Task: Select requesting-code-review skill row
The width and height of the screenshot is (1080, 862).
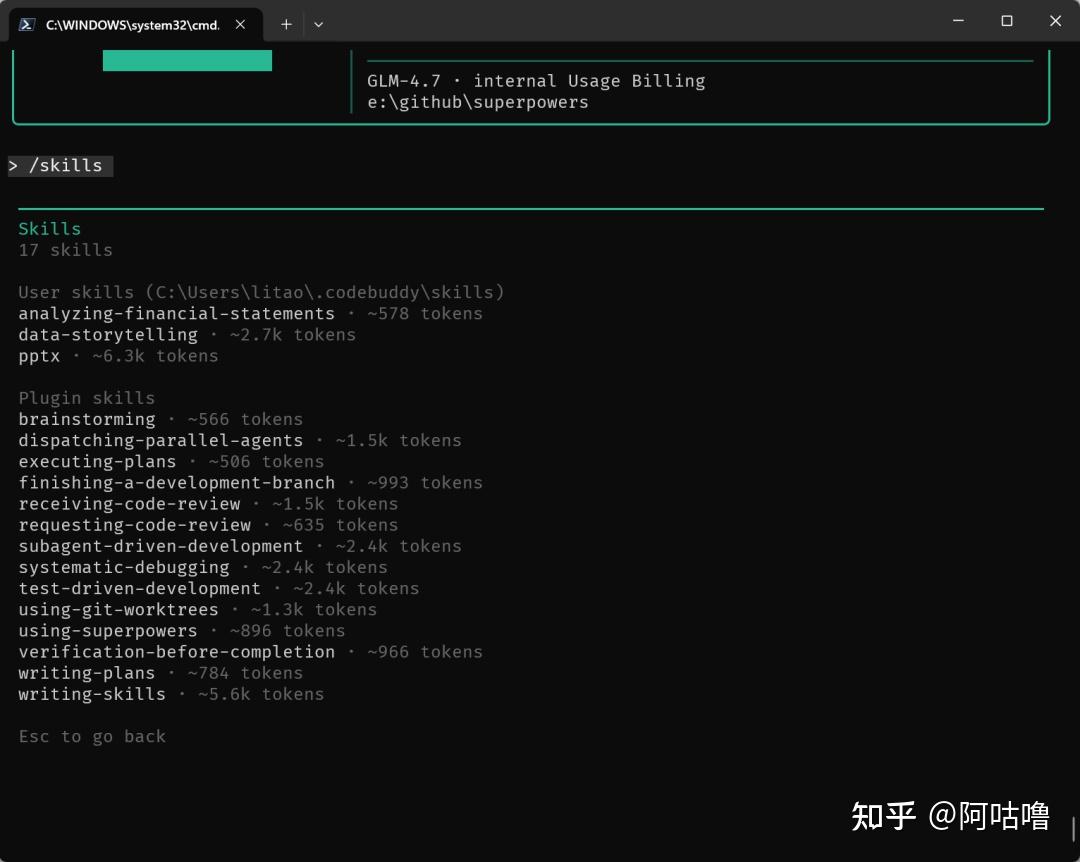Action: (x=208, y=525)
